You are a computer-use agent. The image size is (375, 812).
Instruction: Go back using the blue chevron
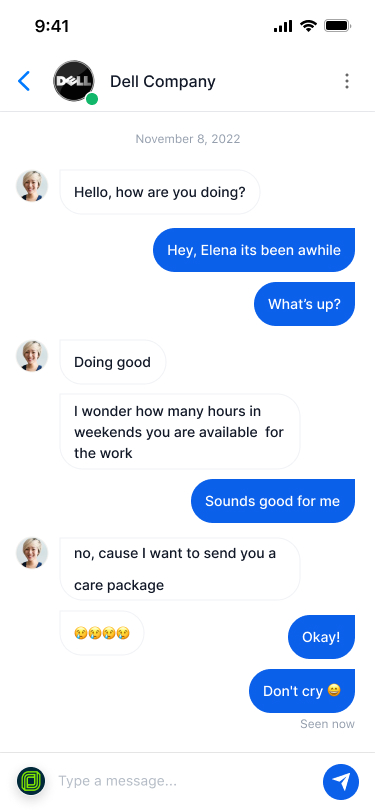coord(24,81)
